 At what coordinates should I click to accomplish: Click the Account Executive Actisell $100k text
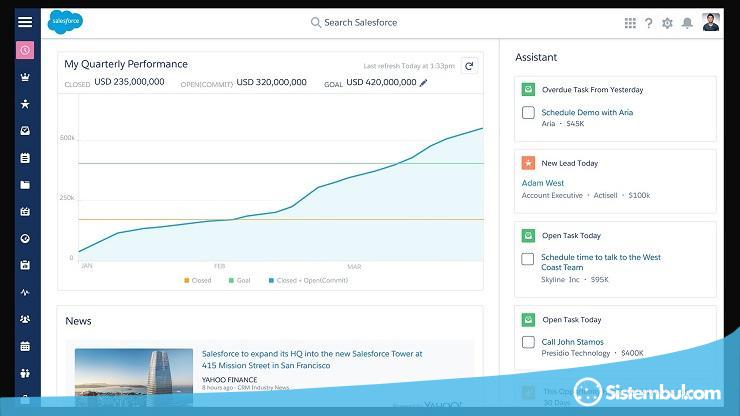click(x=586, y=195)
